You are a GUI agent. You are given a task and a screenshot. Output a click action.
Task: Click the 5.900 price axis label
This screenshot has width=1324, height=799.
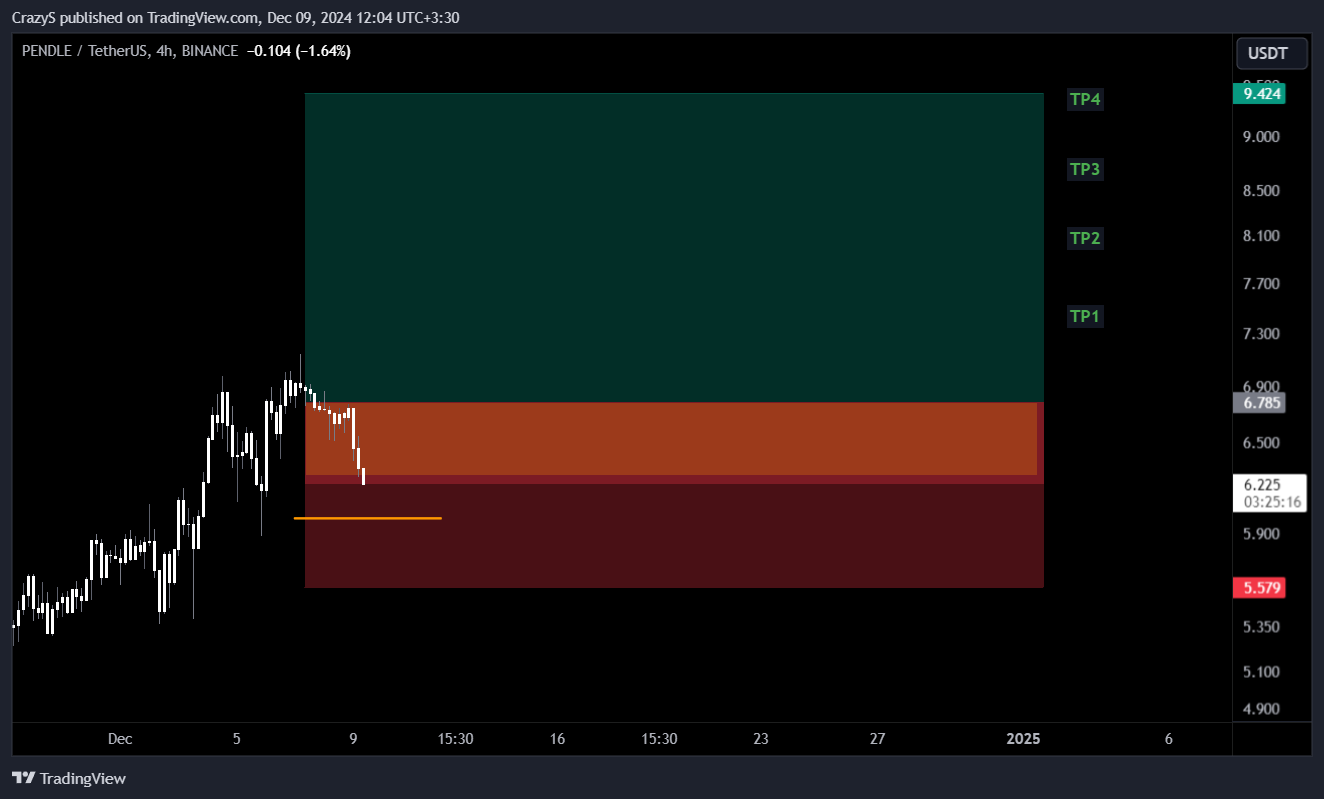1262,534
